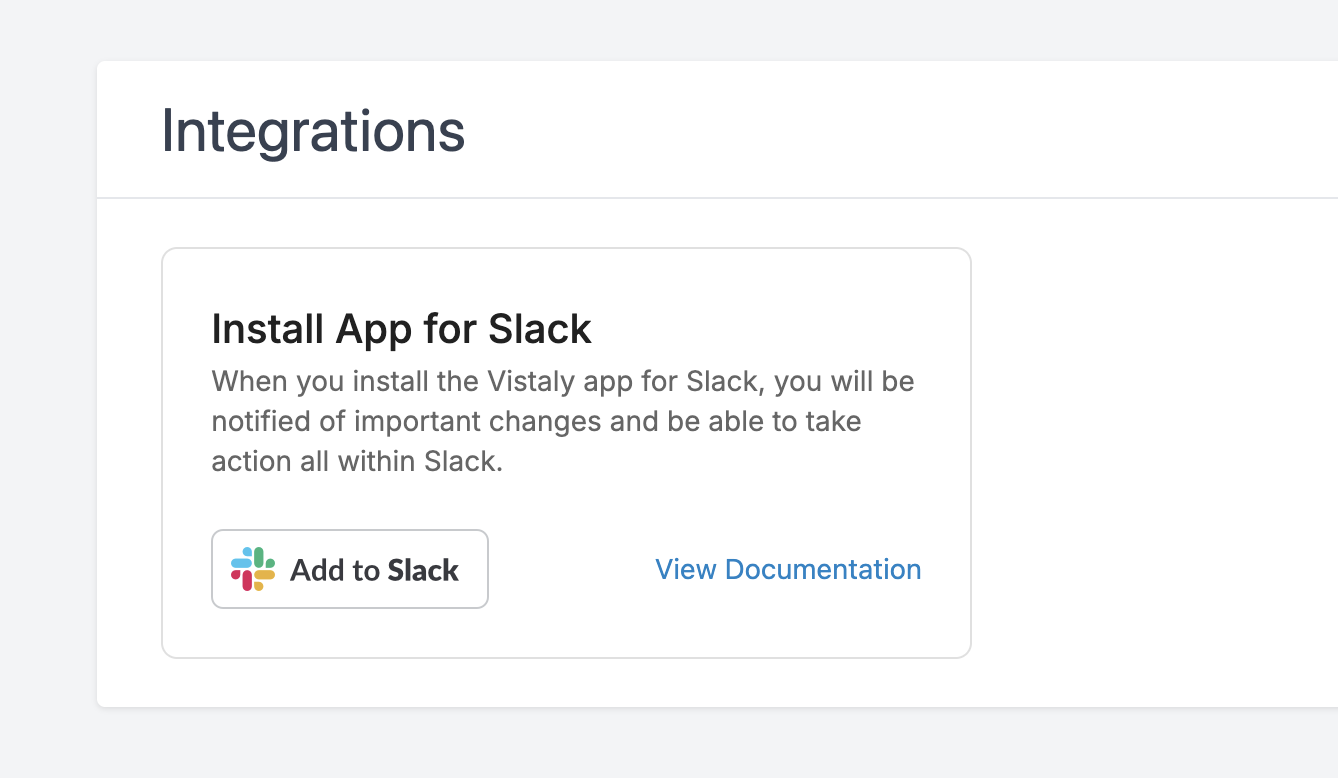Click the Install App for Slack title

[x=402, y=328]
